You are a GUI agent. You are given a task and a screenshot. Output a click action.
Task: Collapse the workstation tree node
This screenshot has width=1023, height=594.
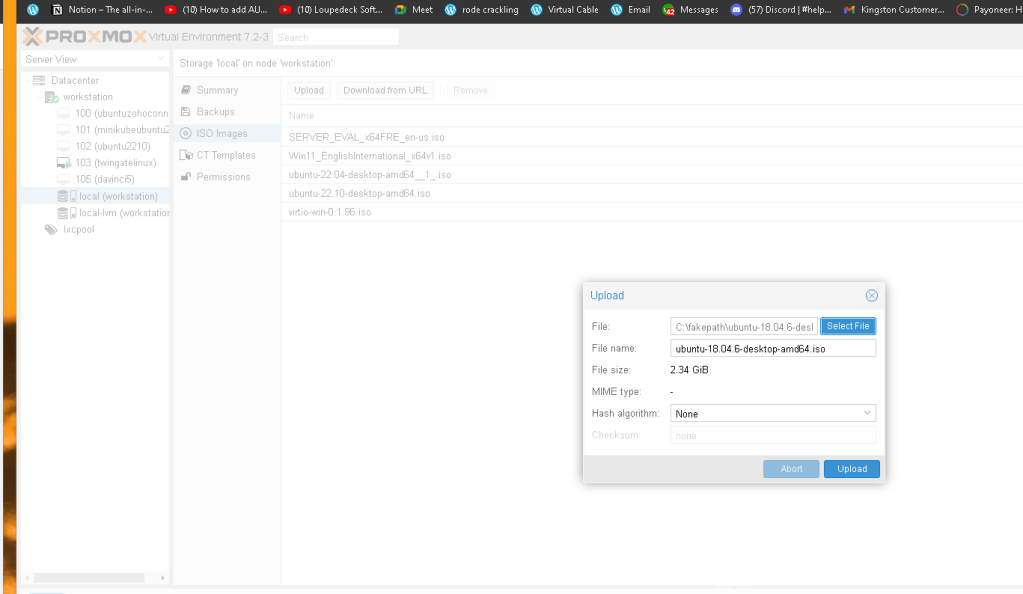40,97
